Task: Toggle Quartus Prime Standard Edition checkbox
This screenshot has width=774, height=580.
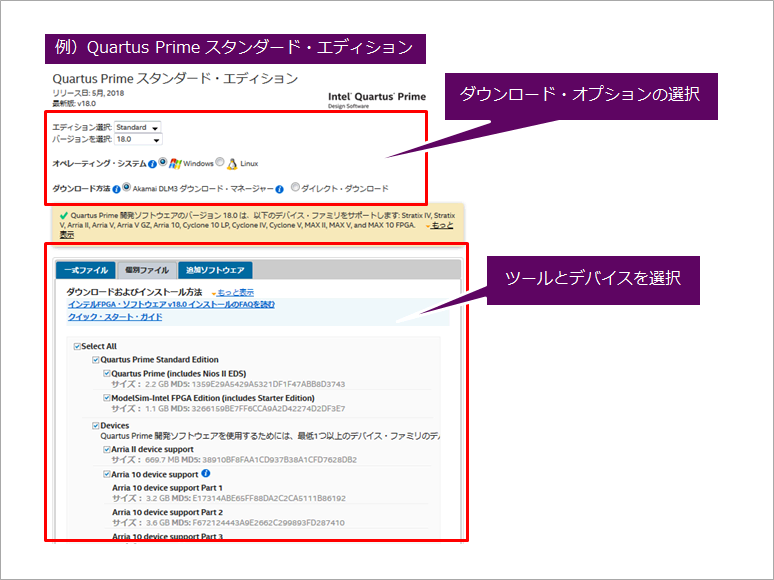Action: click(96, 360)
